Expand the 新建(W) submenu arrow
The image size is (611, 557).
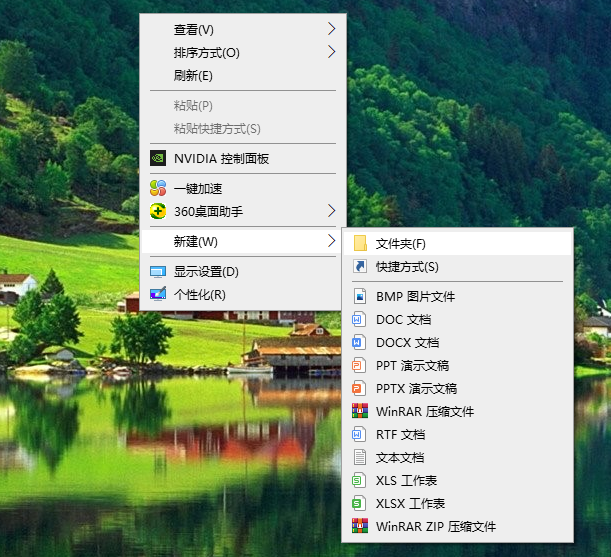(x=331, y=240)
